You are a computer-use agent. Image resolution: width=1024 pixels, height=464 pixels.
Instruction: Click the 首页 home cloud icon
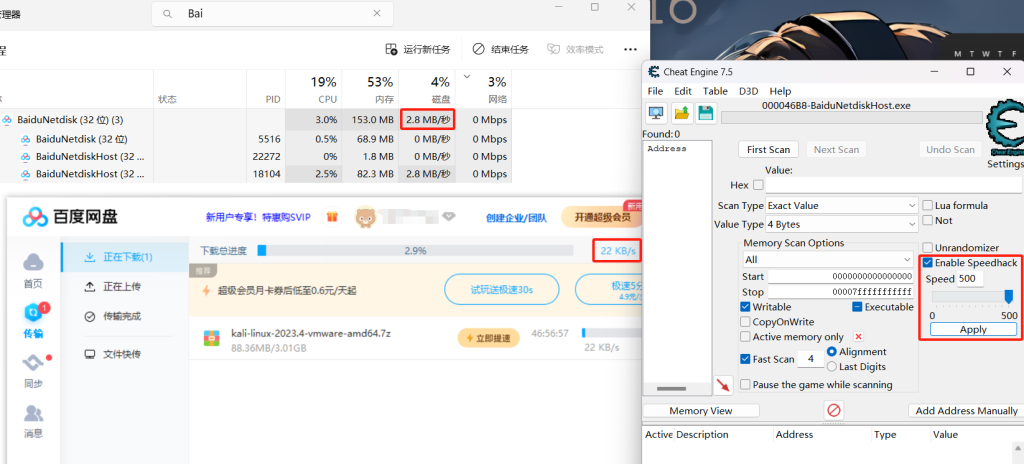pyautogui.click(x=33, y=269)
